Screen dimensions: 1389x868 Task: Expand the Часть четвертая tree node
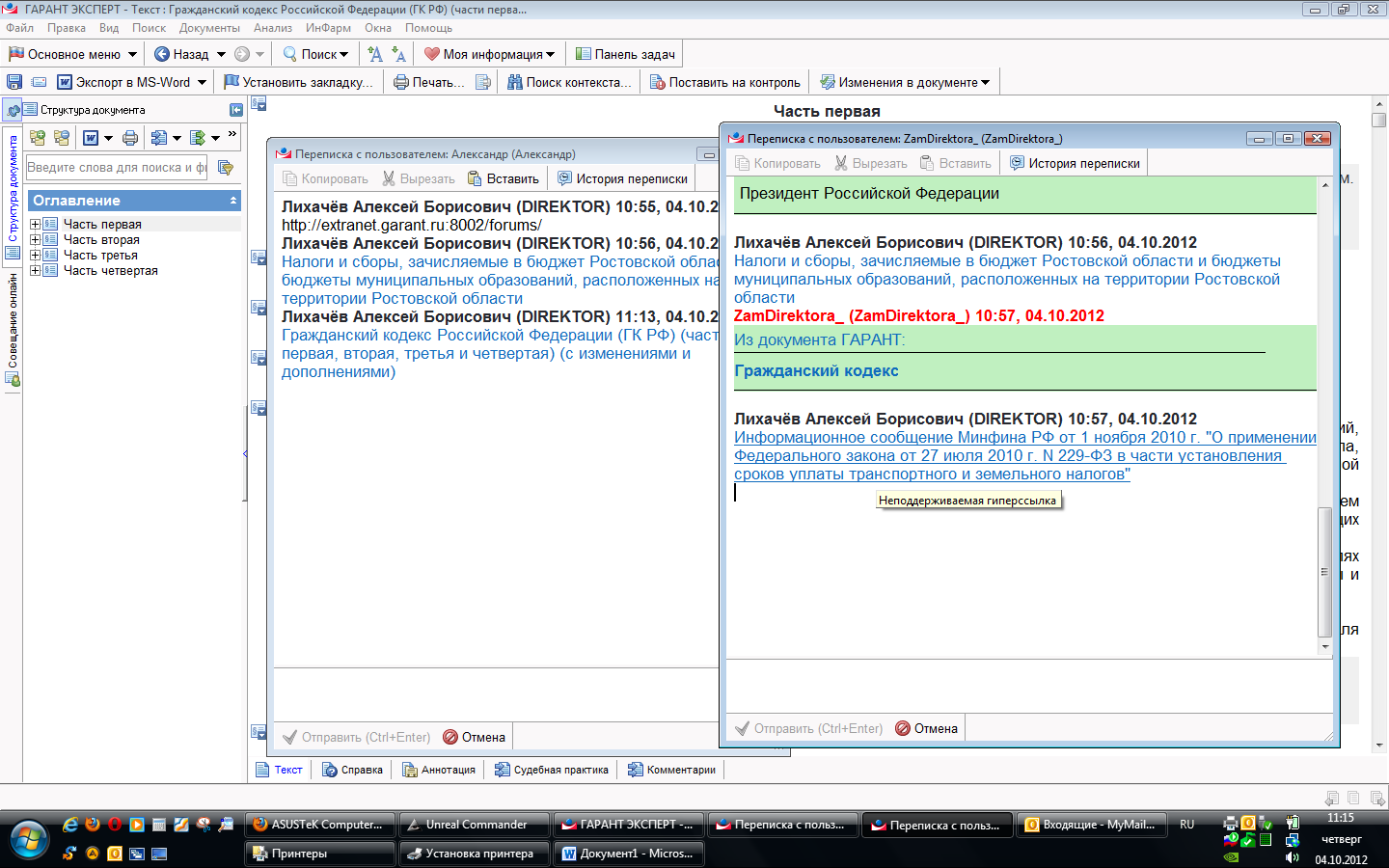point(35,270)
